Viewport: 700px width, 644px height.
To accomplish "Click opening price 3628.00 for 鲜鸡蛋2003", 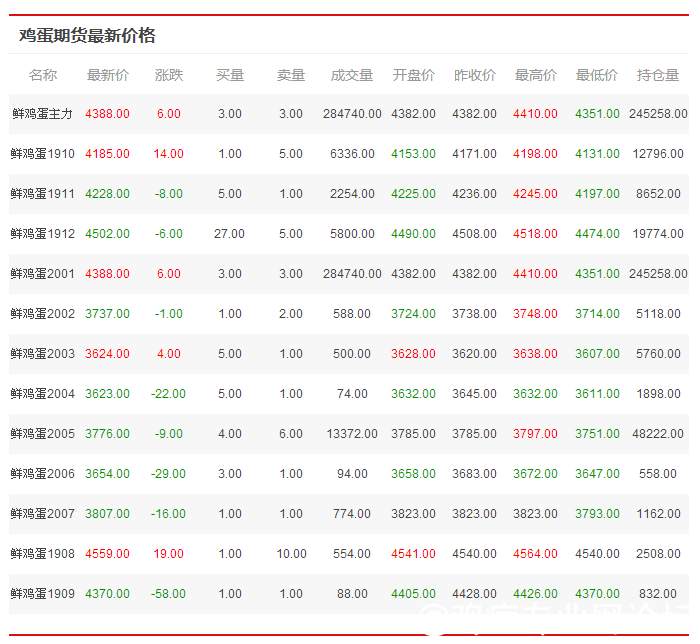I will [413, 354].
